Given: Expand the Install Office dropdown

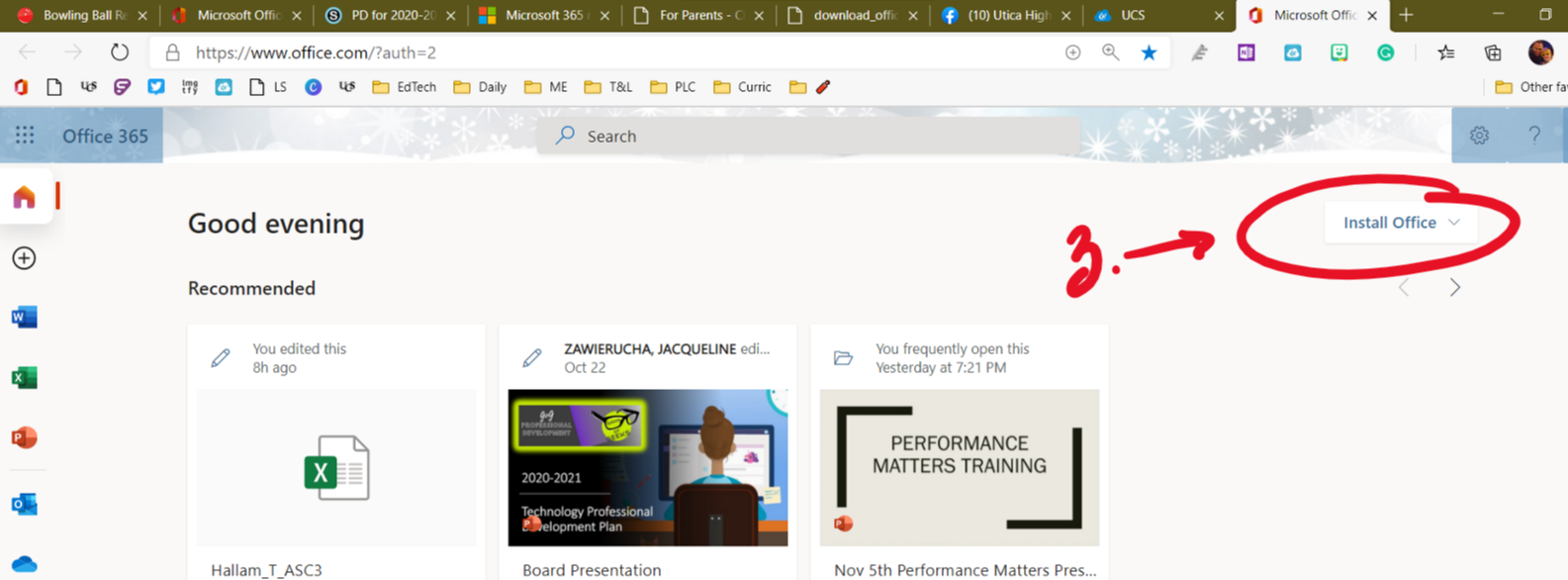Looking at the screenshot, I should 1400,223.
